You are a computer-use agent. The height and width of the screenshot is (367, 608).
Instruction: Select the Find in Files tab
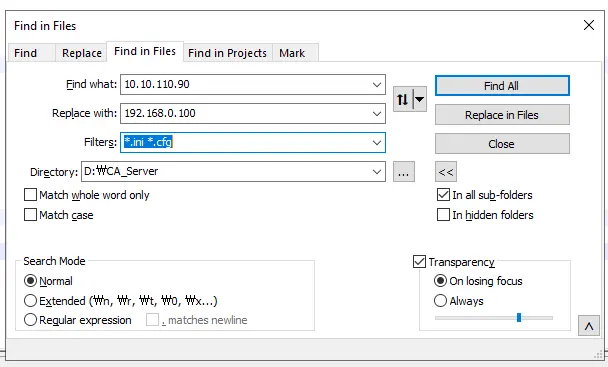click(x=145, y=51)
